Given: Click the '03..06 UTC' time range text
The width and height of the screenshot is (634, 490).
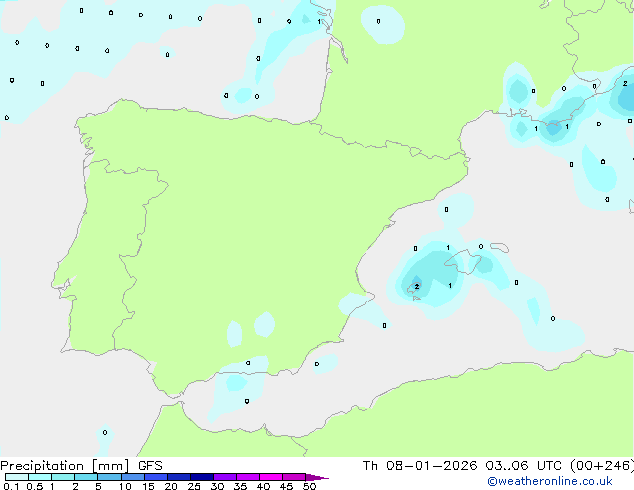Looking at the screenshot, I should pyautogui.click(x=523, y=466).
